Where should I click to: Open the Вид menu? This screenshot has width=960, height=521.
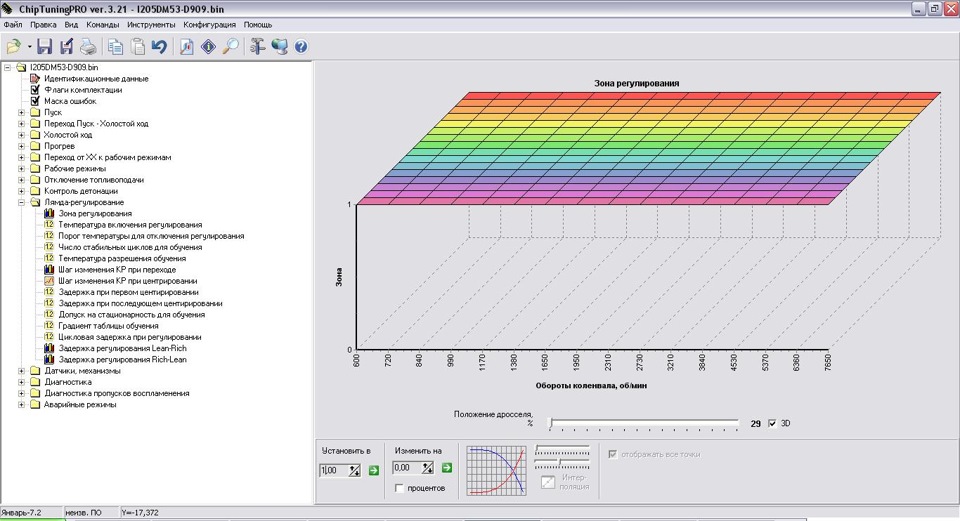pos(71,25)
